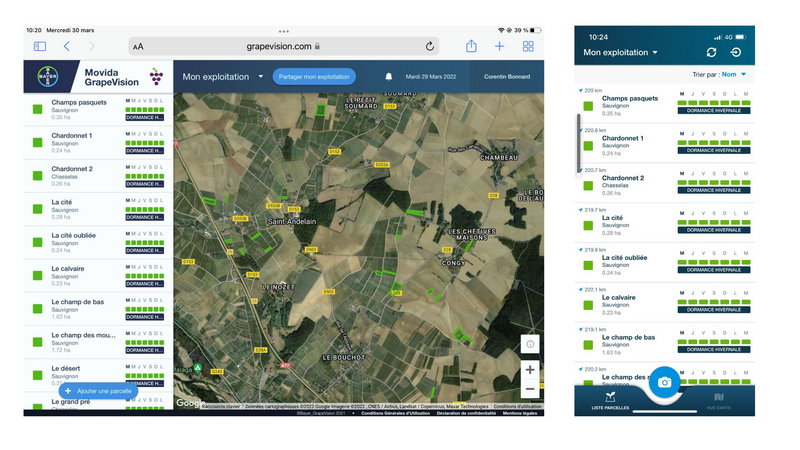Tap the camera button in mobile app
This screenshot has width=800, height=450.
(664, 381)
